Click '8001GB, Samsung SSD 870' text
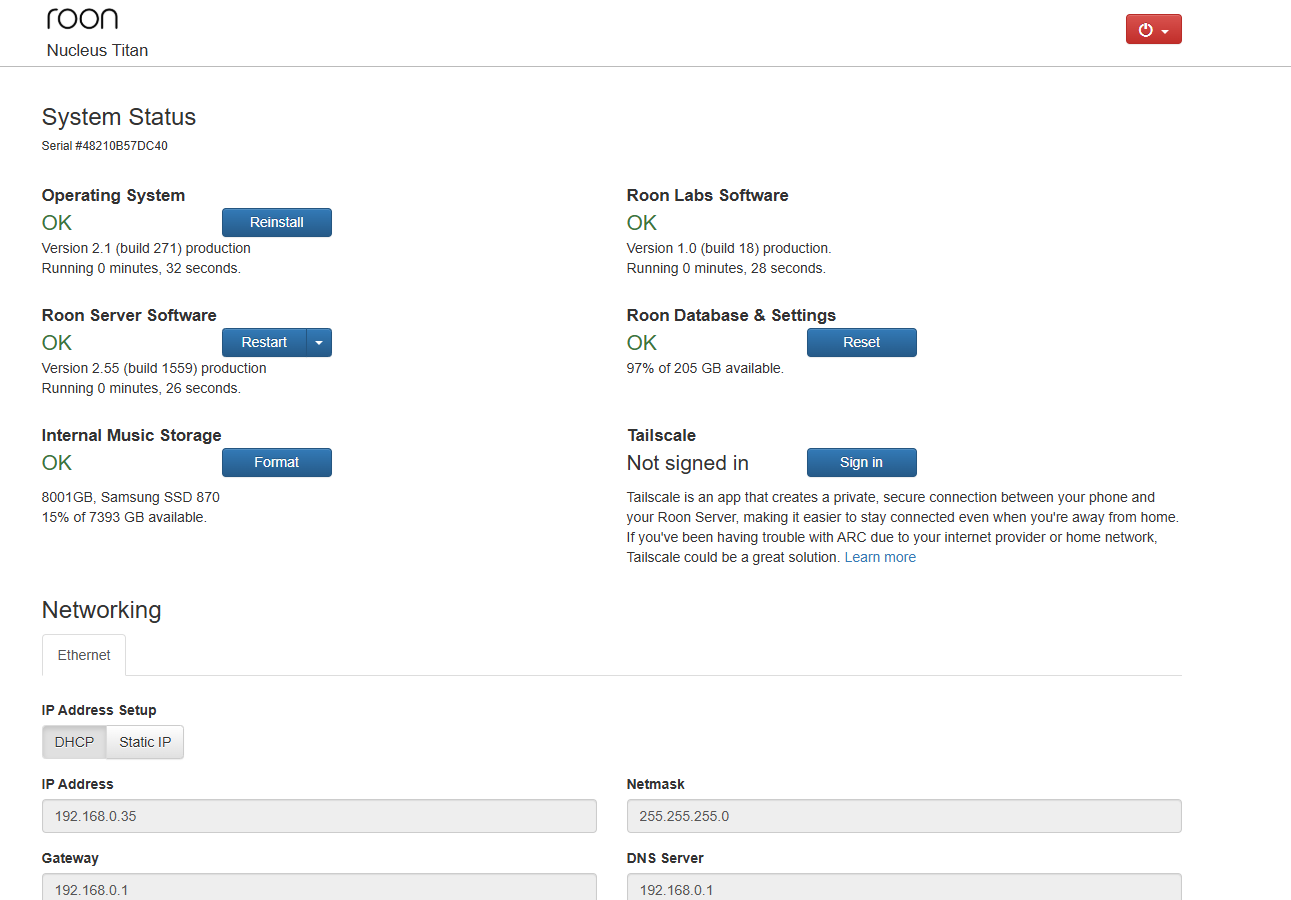 (131, 497)
